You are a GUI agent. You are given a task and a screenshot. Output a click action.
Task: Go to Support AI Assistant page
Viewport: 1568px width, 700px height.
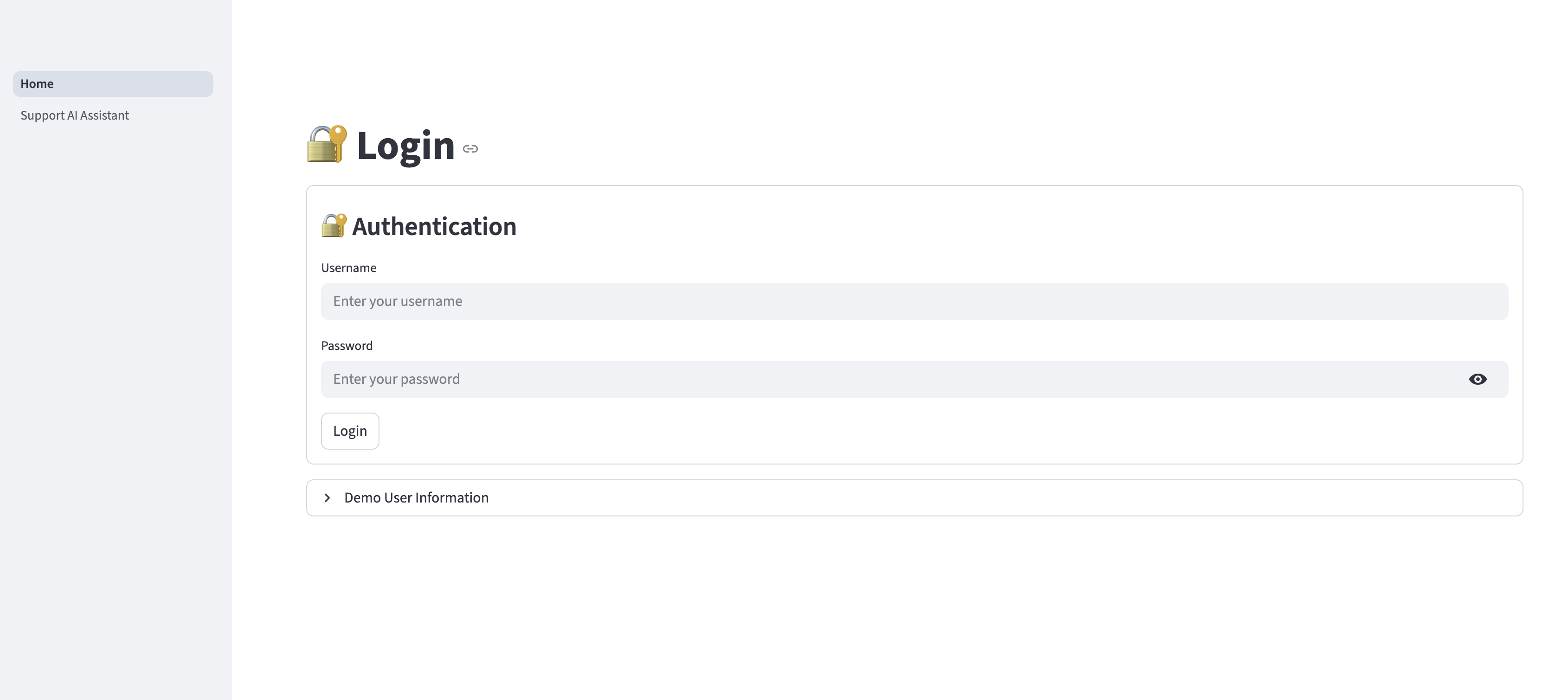[75, 115]
